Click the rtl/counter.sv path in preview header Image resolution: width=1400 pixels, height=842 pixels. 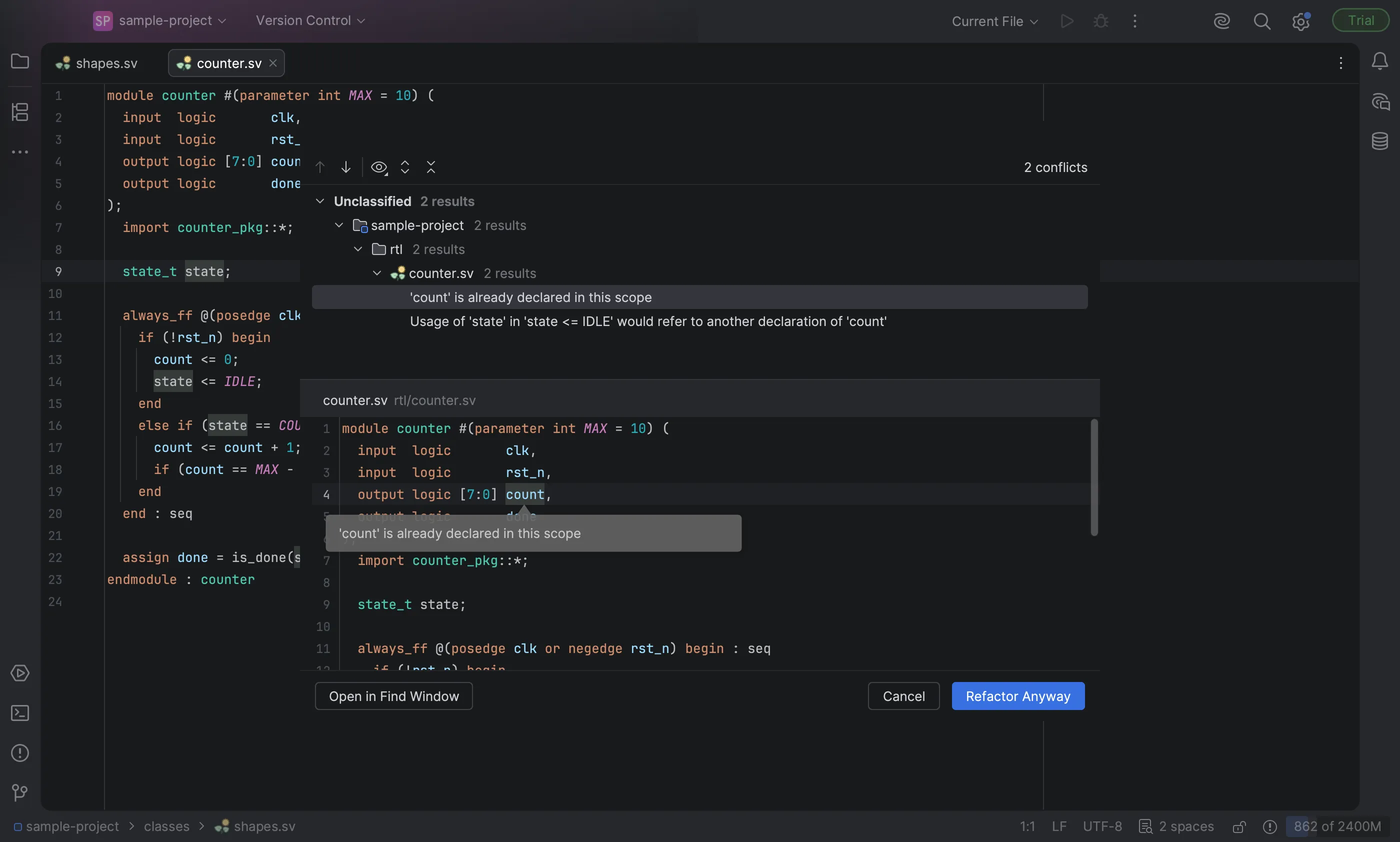(434, 400)
